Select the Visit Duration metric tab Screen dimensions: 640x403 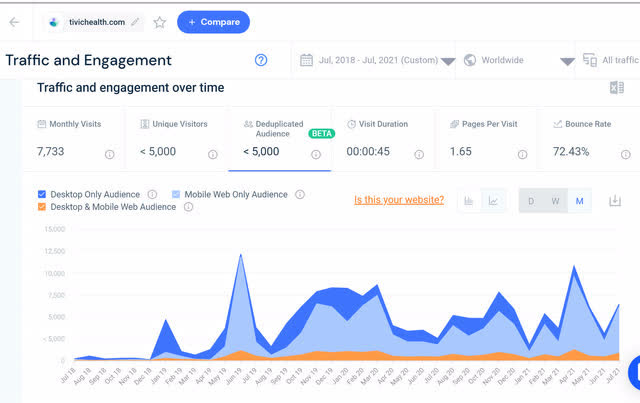382,139
